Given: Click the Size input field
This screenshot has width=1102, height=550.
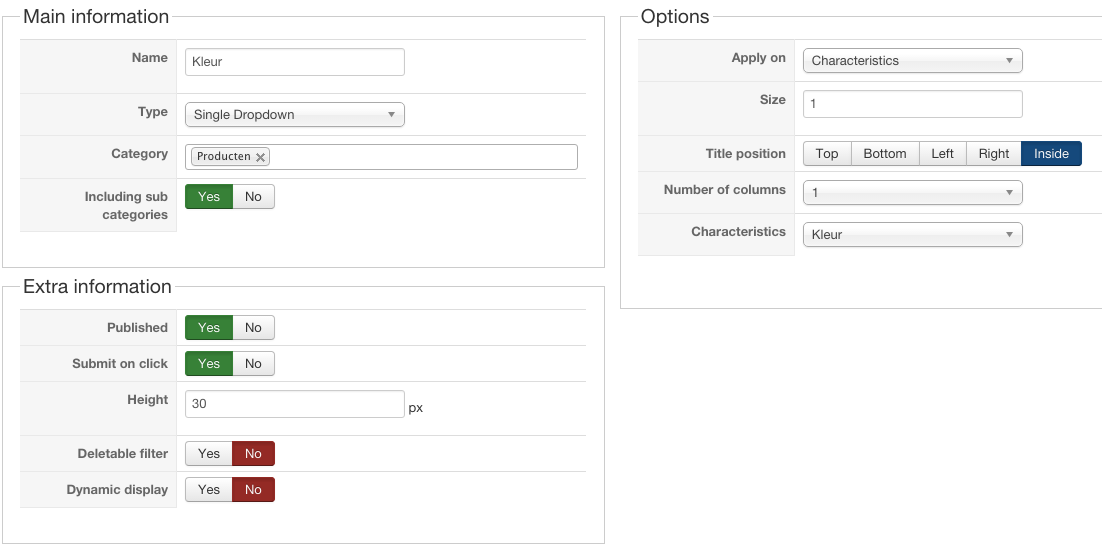Looking at the screenshot, I should click(912, 104).
